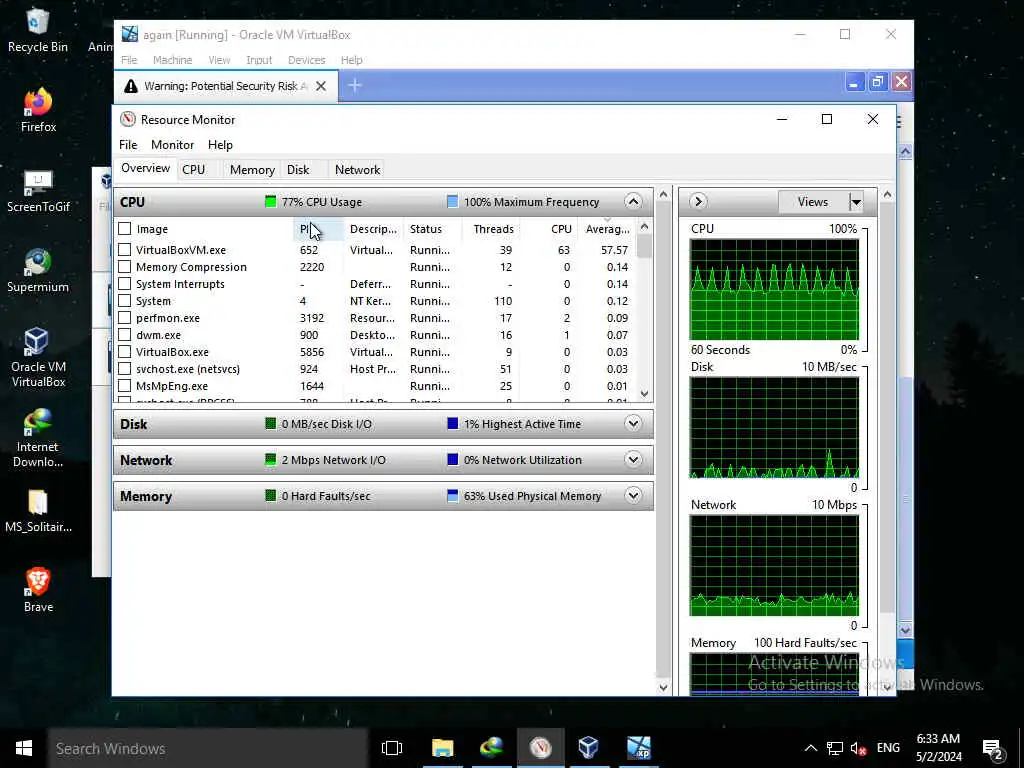
Task: Open Internet Download Manager in taskbar
Action: click(x=491, y=748)
